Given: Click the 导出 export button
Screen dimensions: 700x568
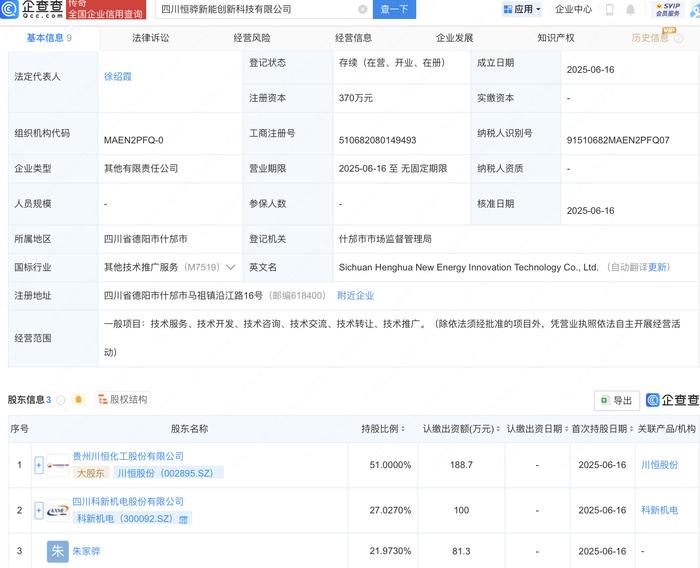Looking at the screenshot, I should pyautogui.click(x=617, y=401).
